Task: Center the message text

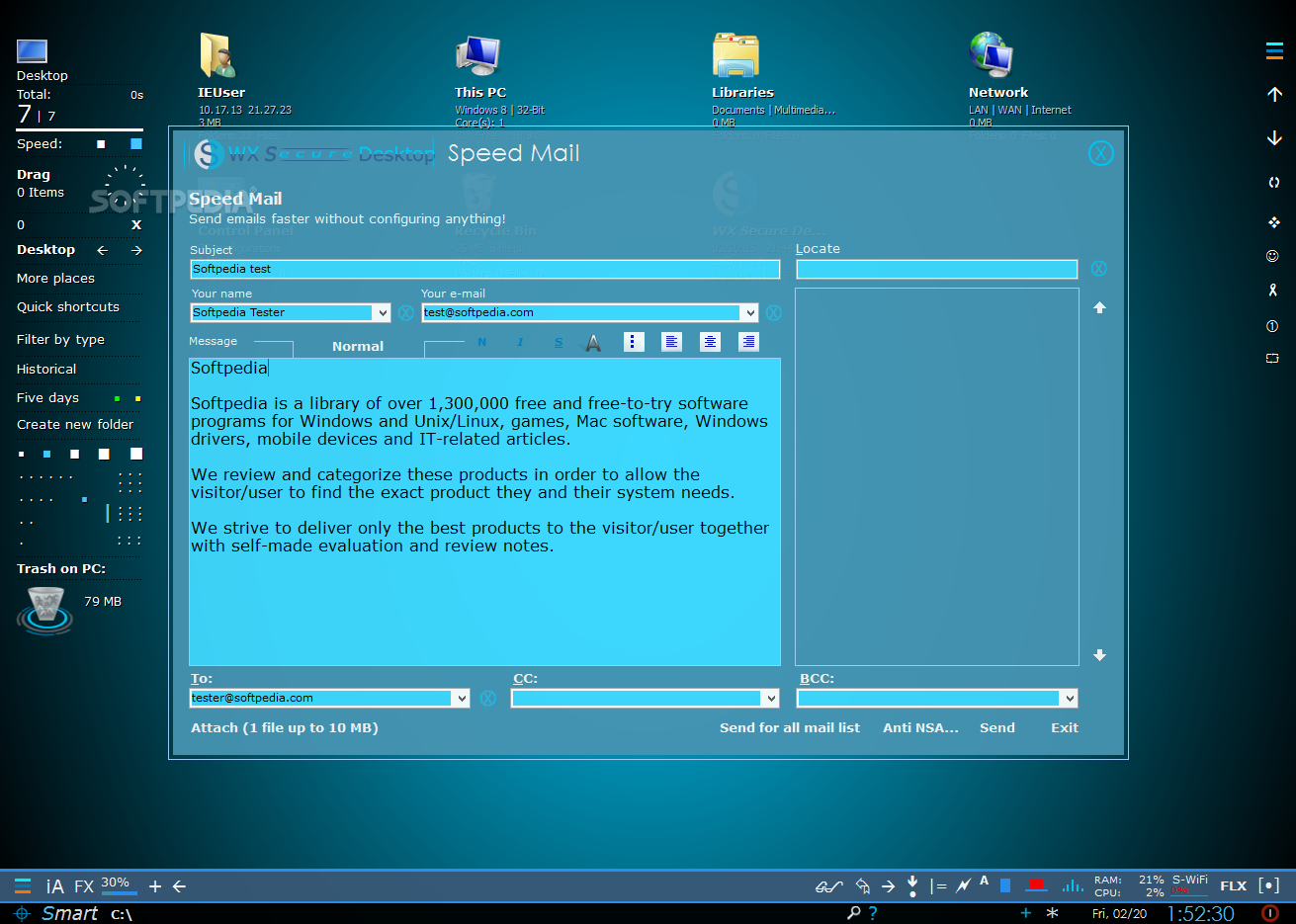Action: [x=711, y=341]
